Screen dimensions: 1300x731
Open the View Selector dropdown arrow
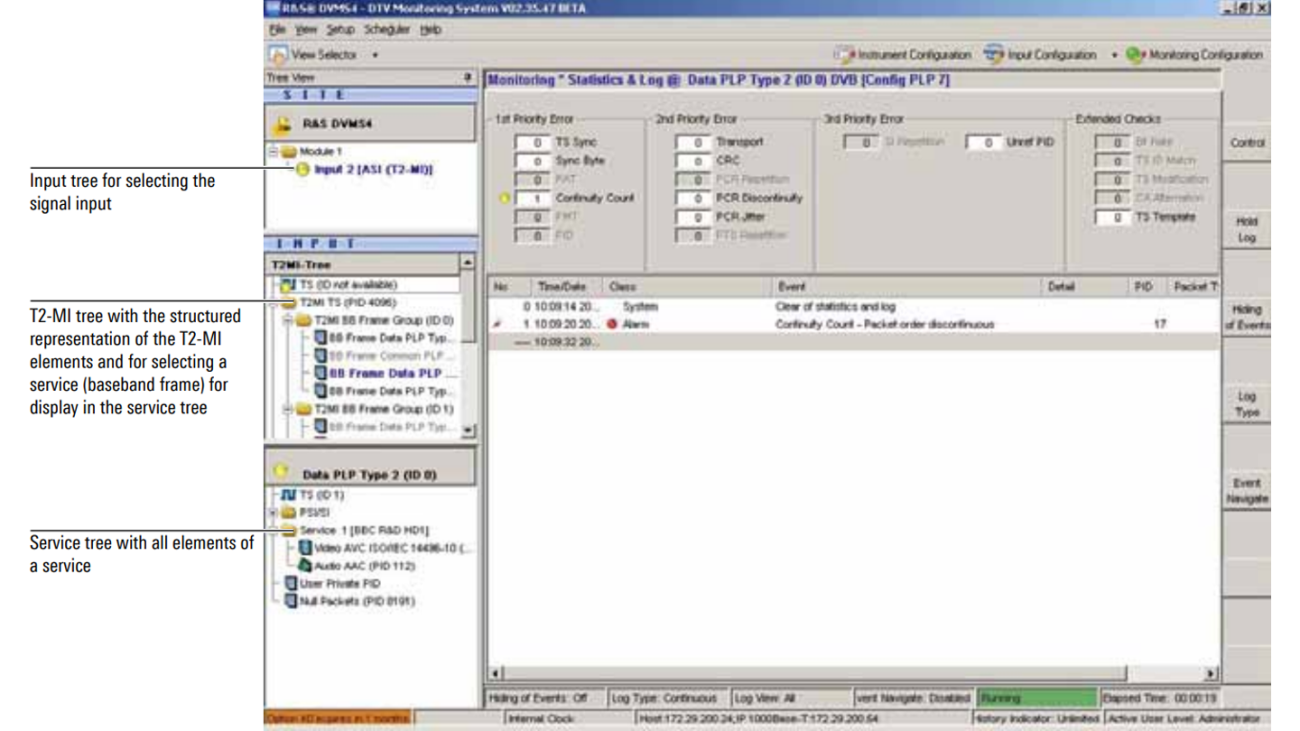pyautogui.click(x=375, y=55)
